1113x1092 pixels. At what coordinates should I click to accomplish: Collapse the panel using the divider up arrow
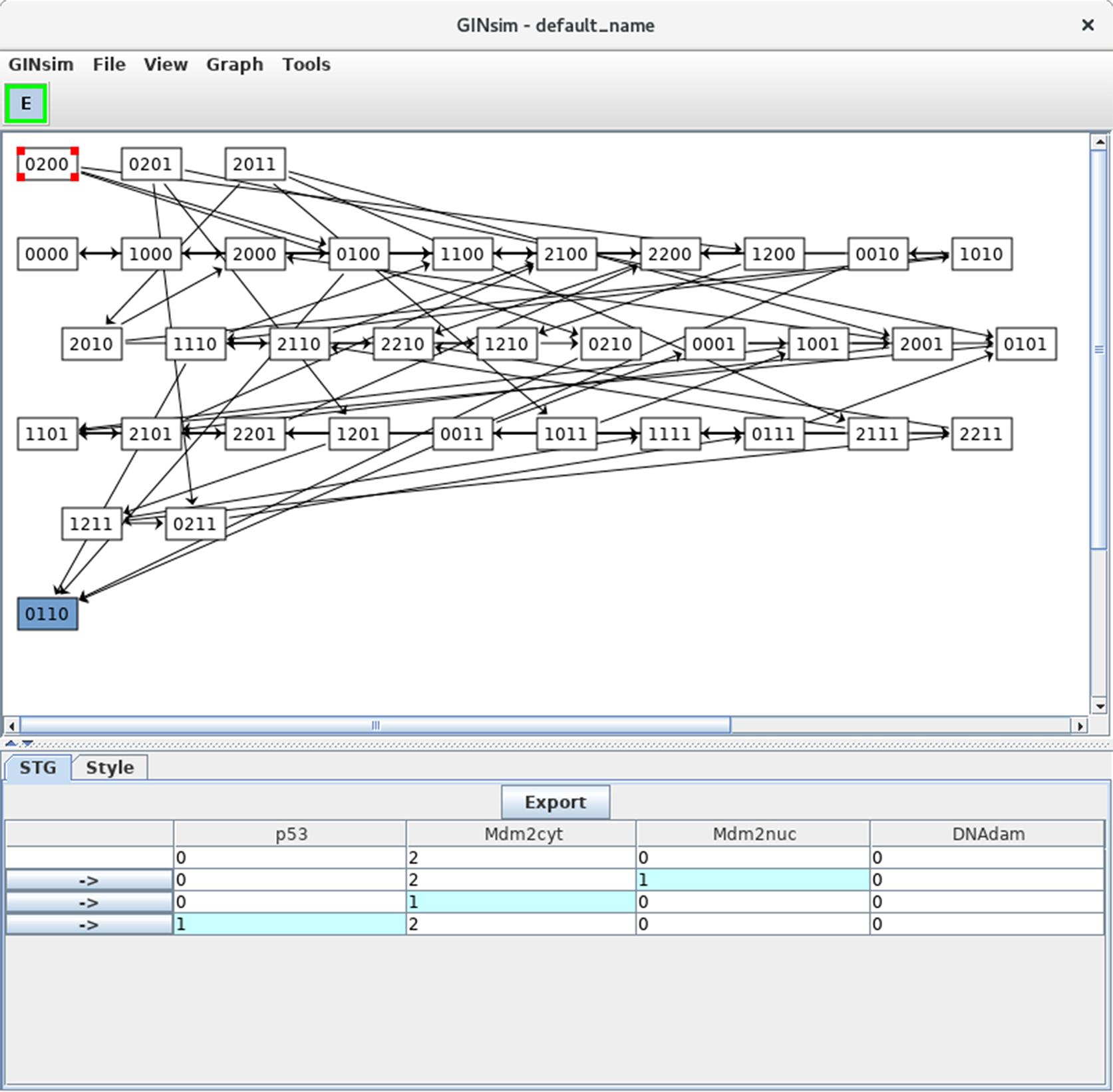click(x=11, y=743)
